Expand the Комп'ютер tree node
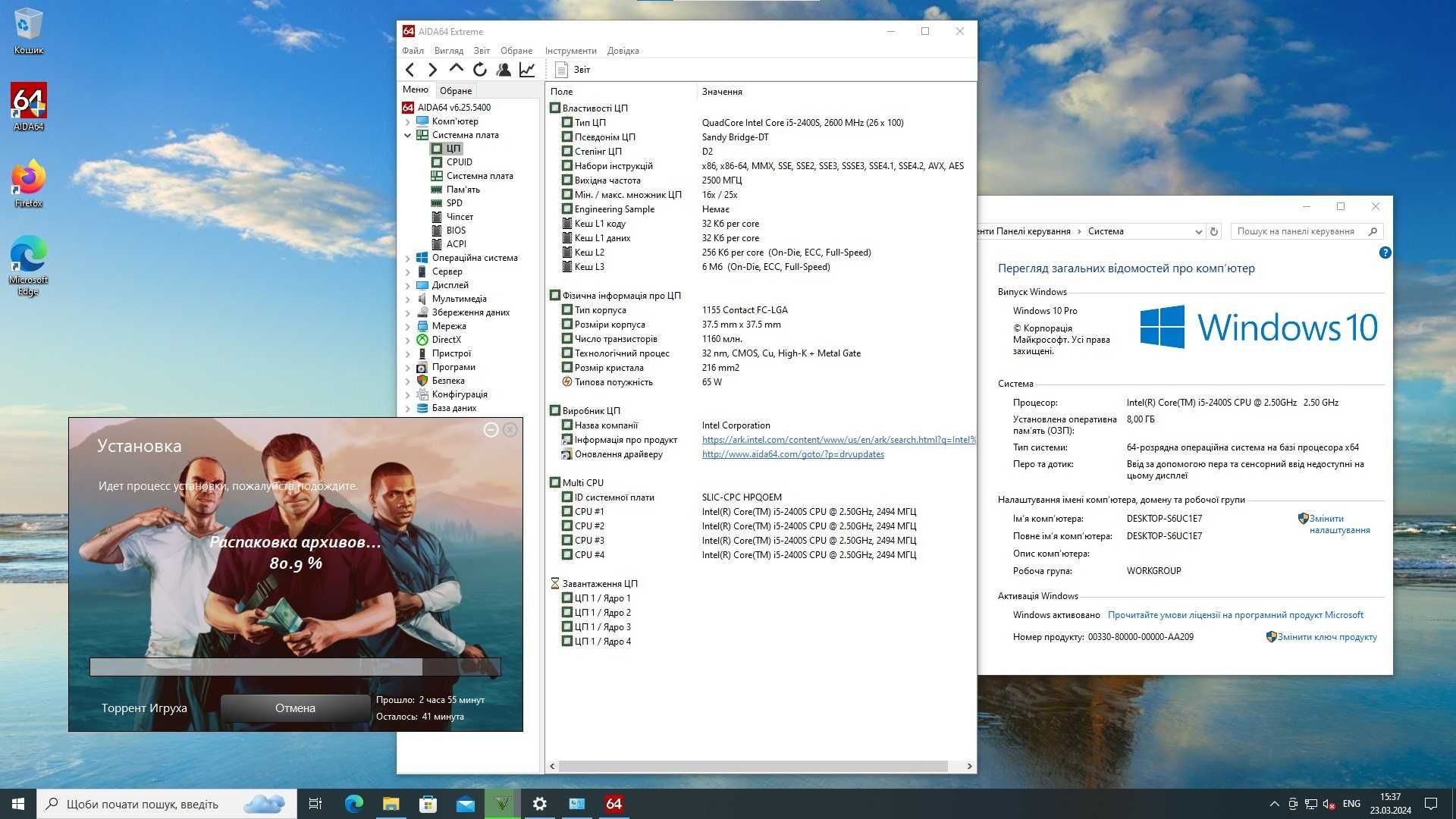The width and height of the screenshot is (1456, 819). (x=407, y=121)
